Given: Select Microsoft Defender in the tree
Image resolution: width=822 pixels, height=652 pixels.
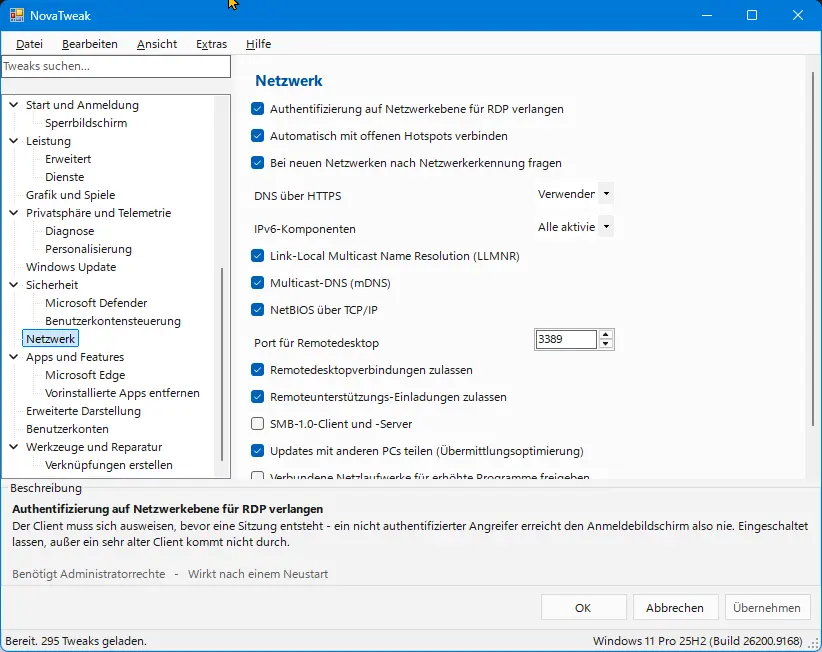Looking at the screenshot, I should pos(96,303).
